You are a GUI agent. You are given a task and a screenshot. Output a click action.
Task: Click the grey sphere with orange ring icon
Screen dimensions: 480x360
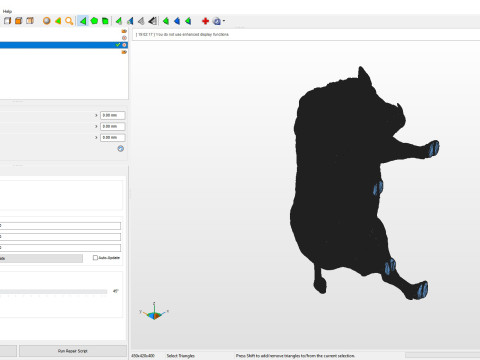(47, 21)
